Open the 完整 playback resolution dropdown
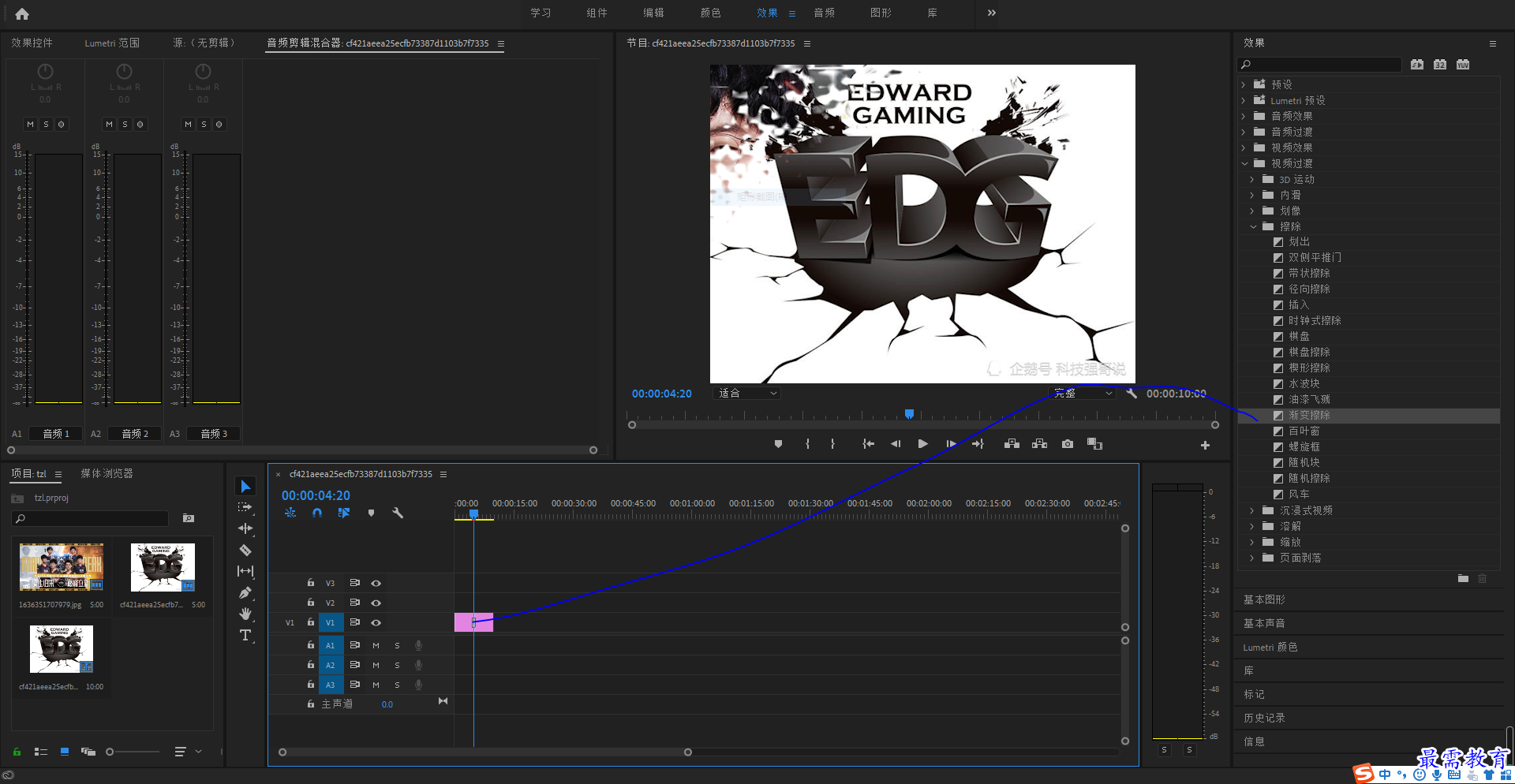Screen dimensions: 1515x784 (x=1082, y=393)
